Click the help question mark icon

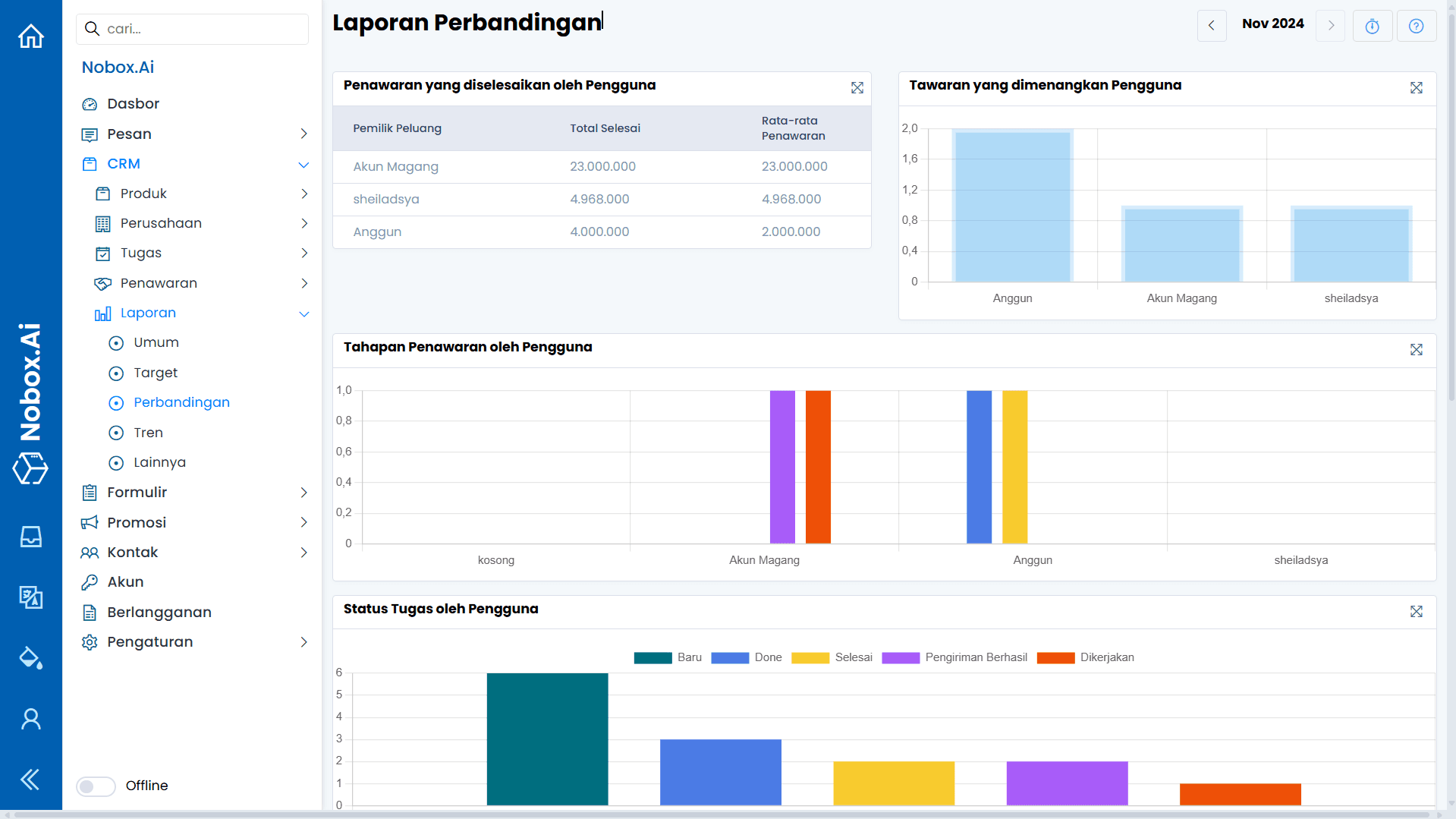pos(1416,25)
